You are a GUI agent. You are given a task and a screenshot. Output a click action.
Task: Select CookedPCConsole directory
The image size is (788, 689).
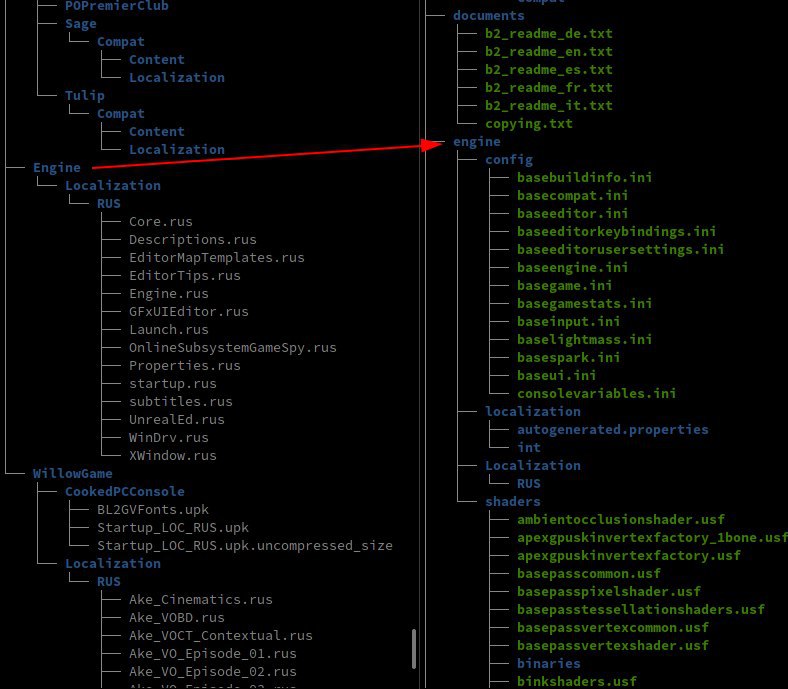pyautogui.click(x=125, y=491)
